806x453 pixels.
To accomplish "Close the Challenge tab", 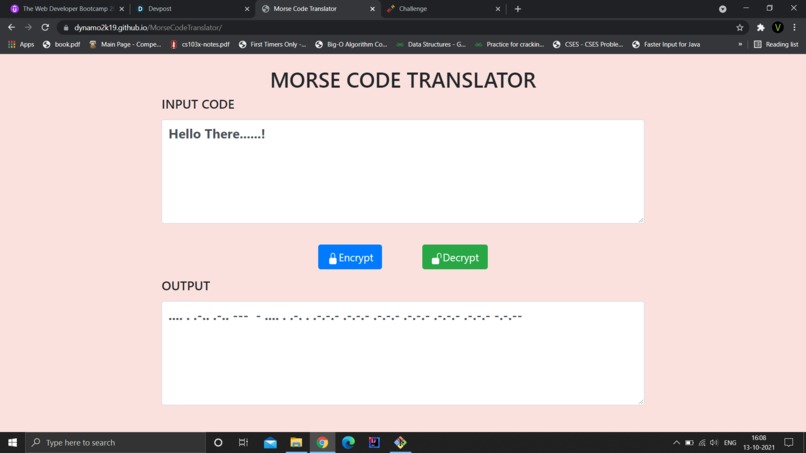I will [x=498, y=9].
